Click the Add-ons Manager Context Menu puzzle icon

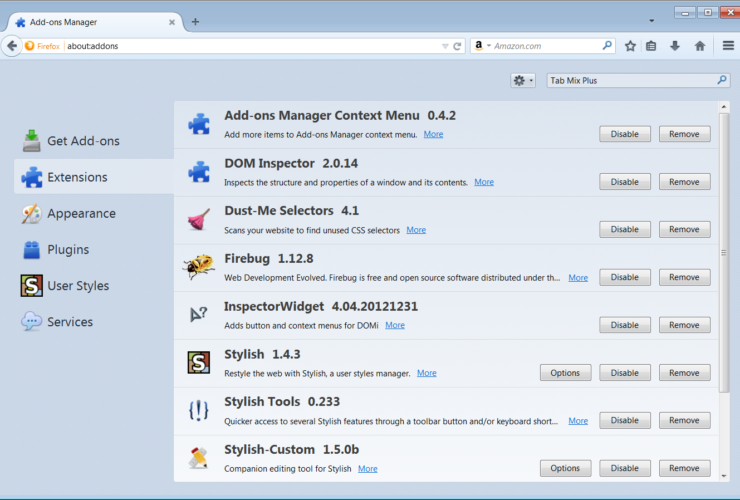199,124
